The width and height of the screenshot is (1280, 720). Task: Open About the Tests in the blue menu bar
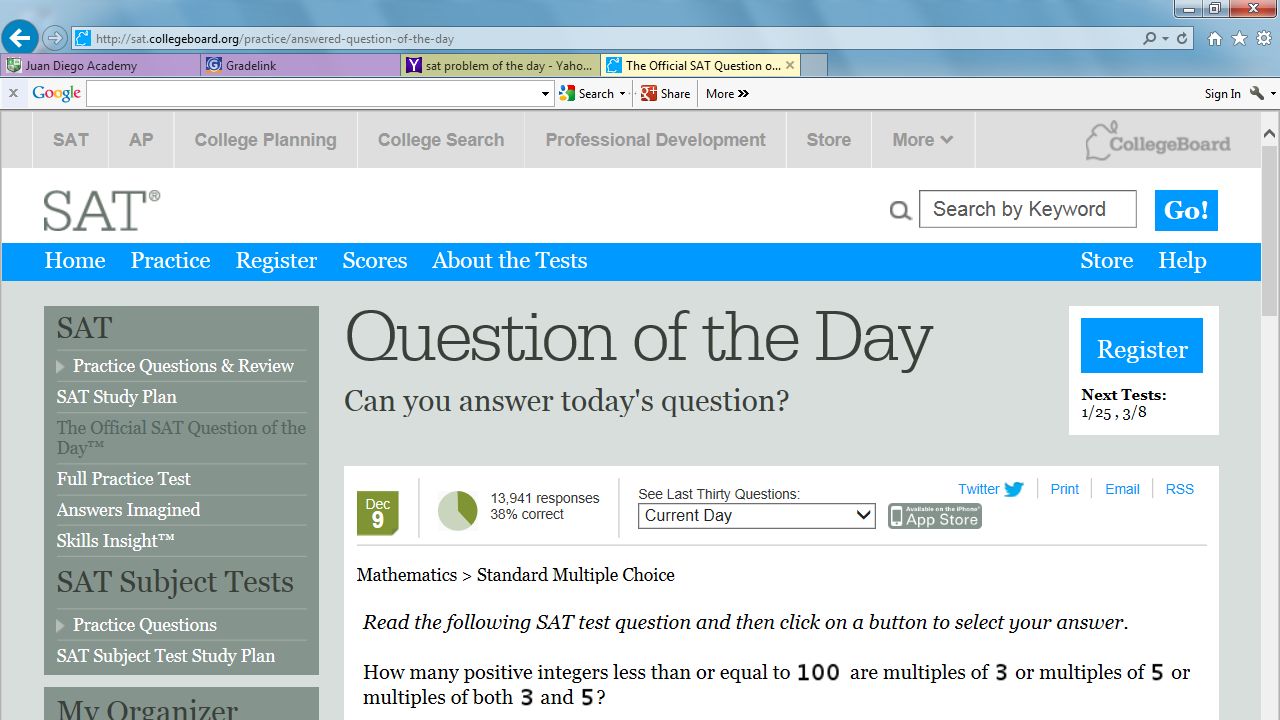click(x=509, y=261)
